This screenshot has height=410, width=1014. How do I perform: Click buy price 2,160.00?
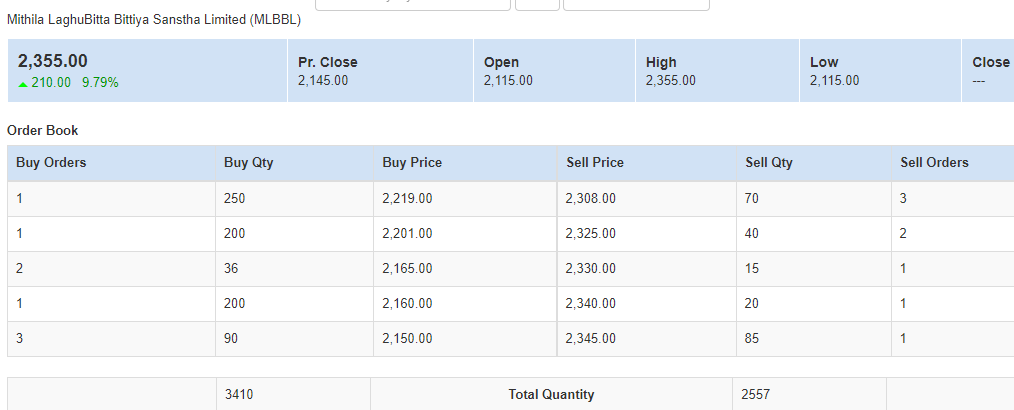click(407, 303)
